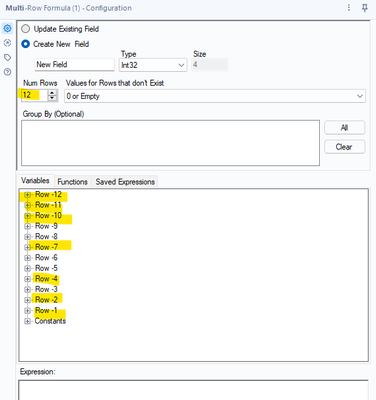The height and width of the screenshot is (400, 376).
Task: Select the Row -7 label
Action: [x=46, y=247]
